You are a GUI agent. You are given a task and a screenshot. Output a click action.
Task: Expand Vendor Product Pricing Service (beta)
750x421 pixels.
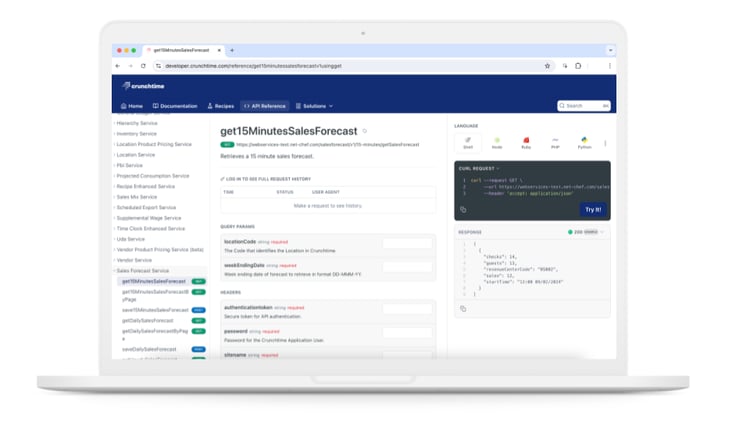[160, 250]
